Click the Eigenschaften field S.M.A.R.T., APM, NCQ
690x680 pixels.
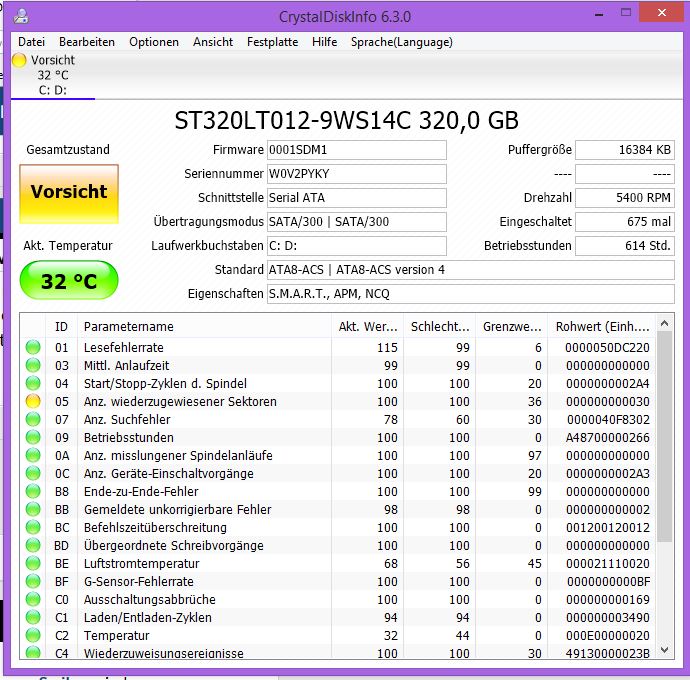(x=470, y=294)
